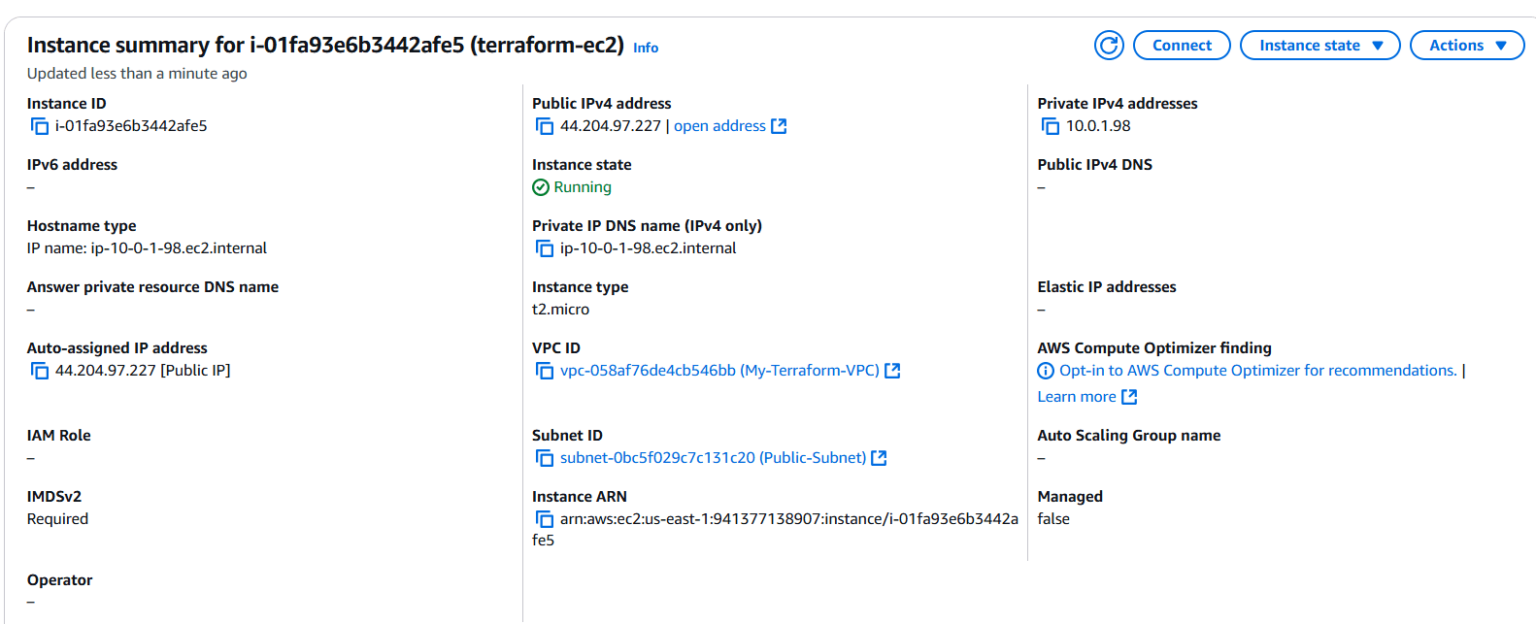Click the Connect button
1536x624 pixels.
(x=1181, y=45)
